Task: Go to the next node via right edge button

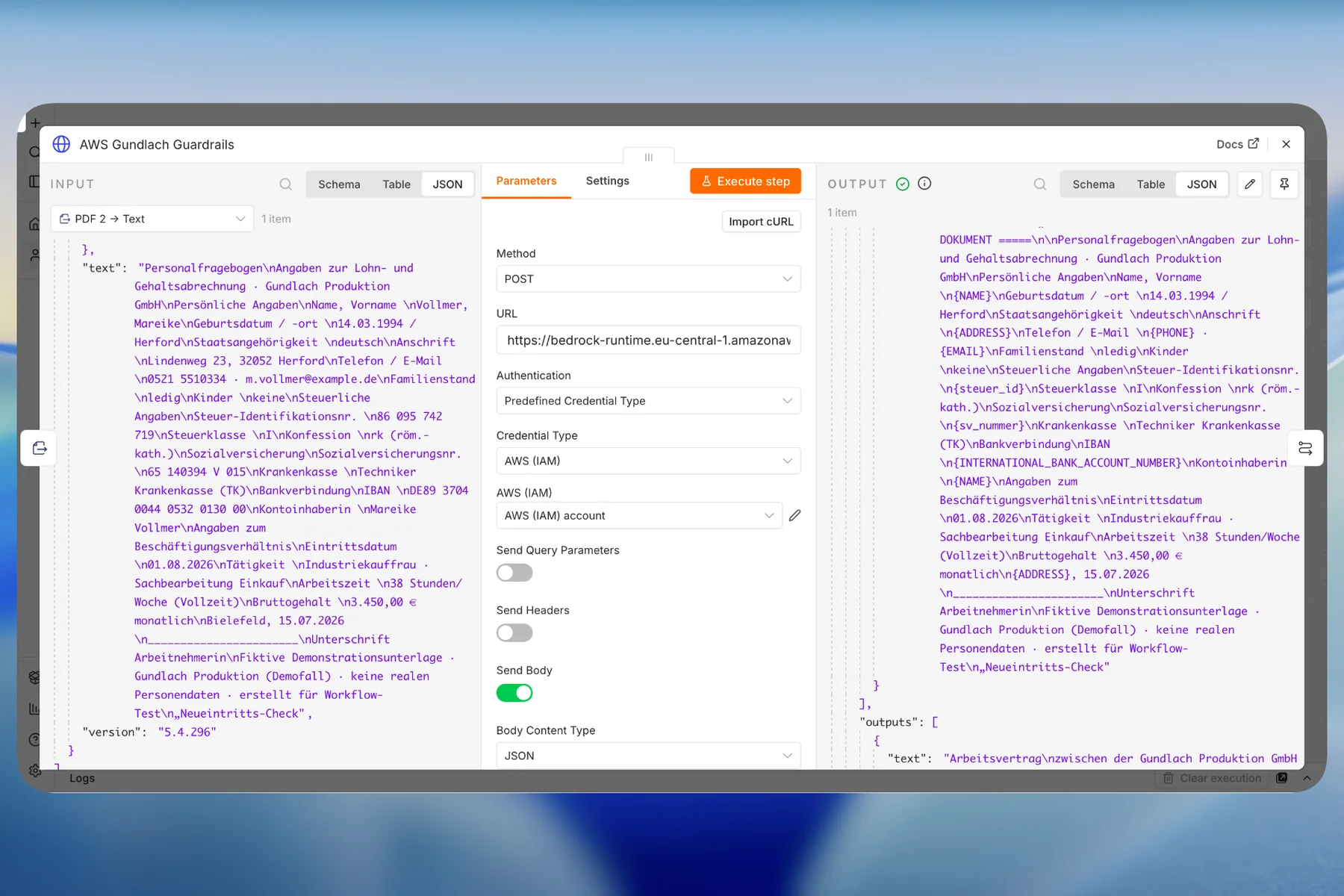Action: point(1305,448)
